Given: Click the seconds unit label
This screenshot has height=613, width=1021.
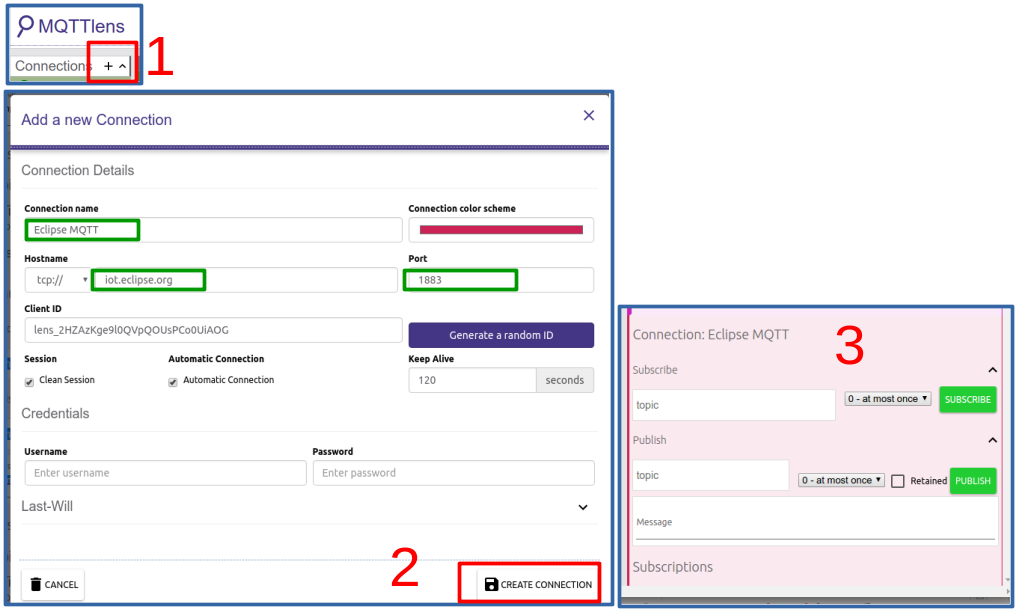Looking at the screenshot, I should coord(565,380).
